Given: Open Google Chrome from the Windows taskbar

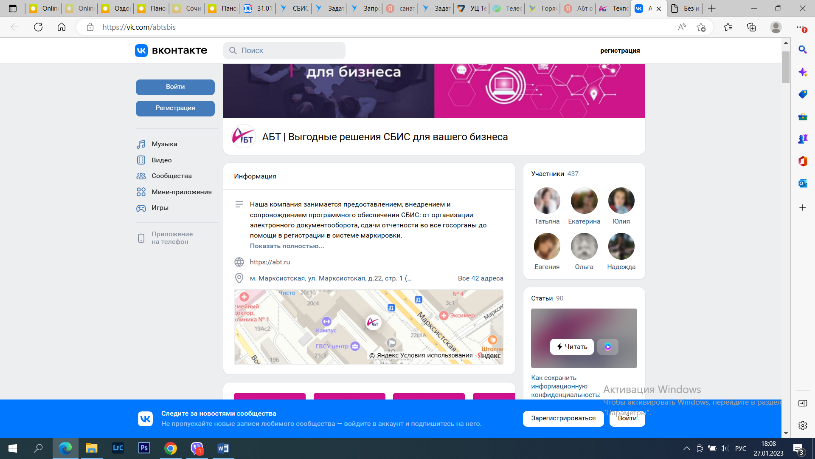Looking at the screenshot, I should (170, 449).
